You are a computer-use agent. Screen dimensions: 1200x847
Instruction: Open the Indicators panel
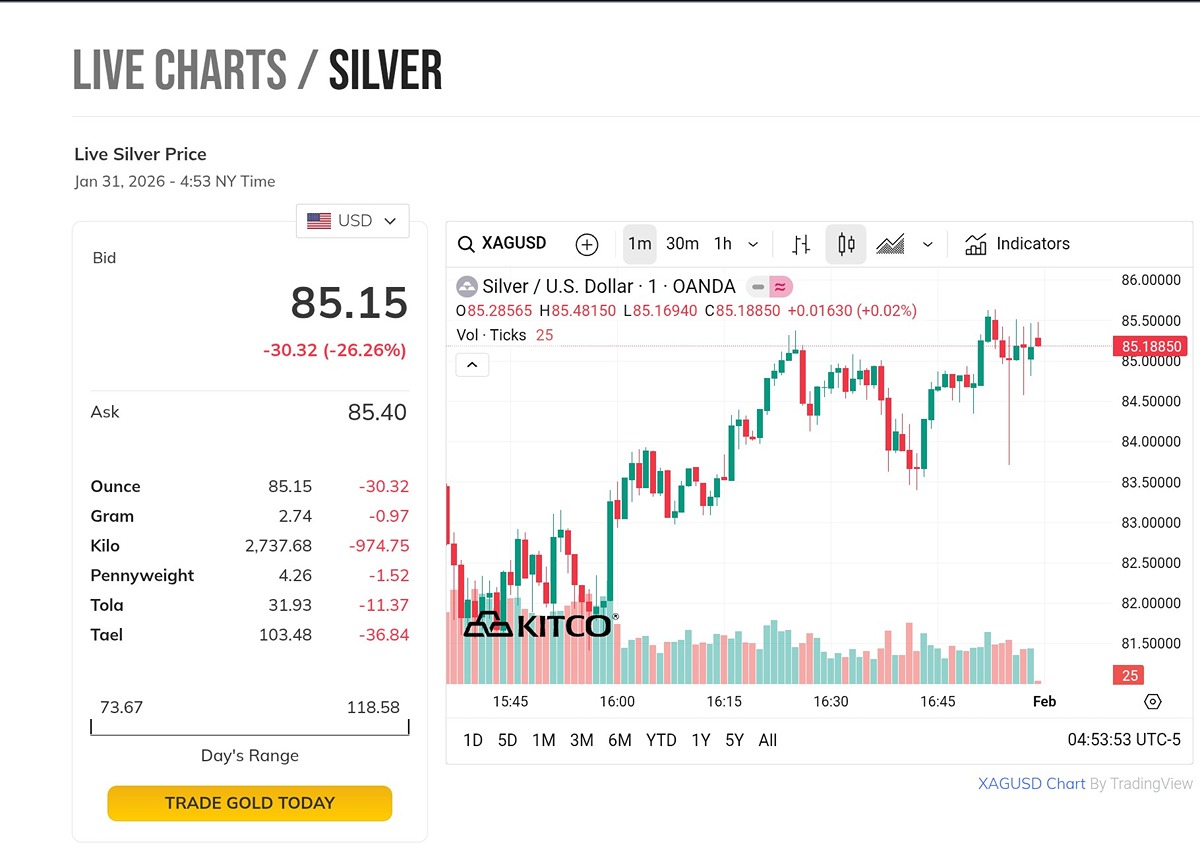[1017, 244]
